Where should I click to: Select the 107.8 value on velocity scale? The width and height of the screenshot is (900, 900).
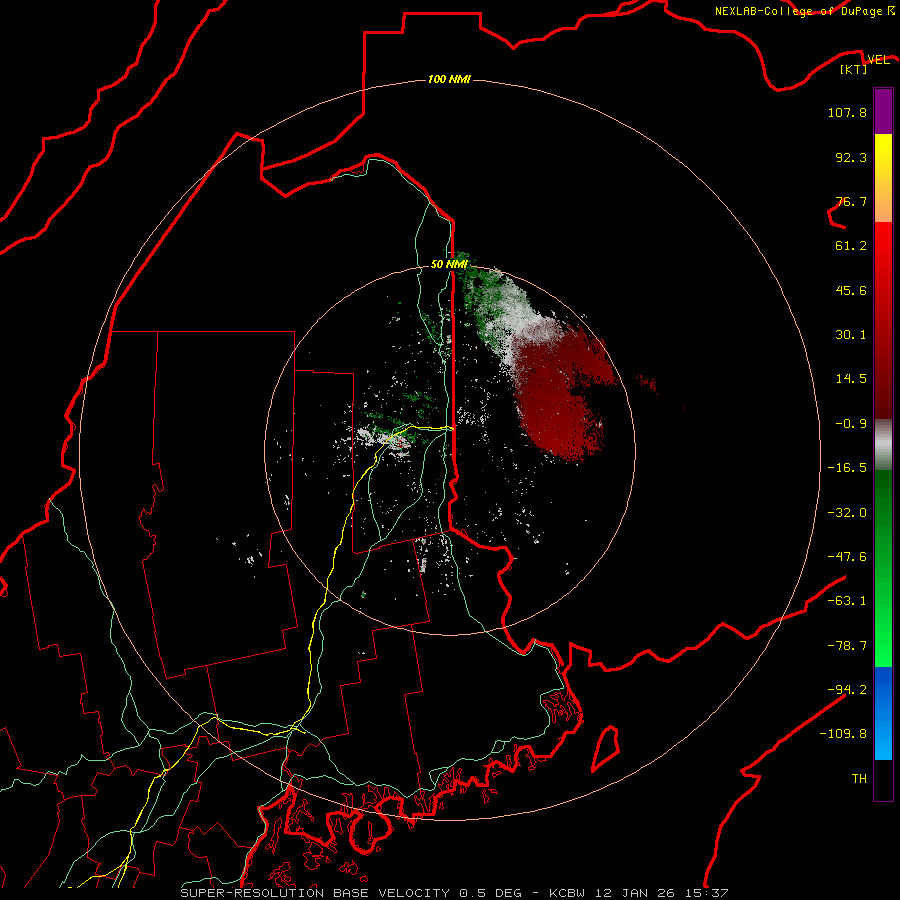[847, 112]
